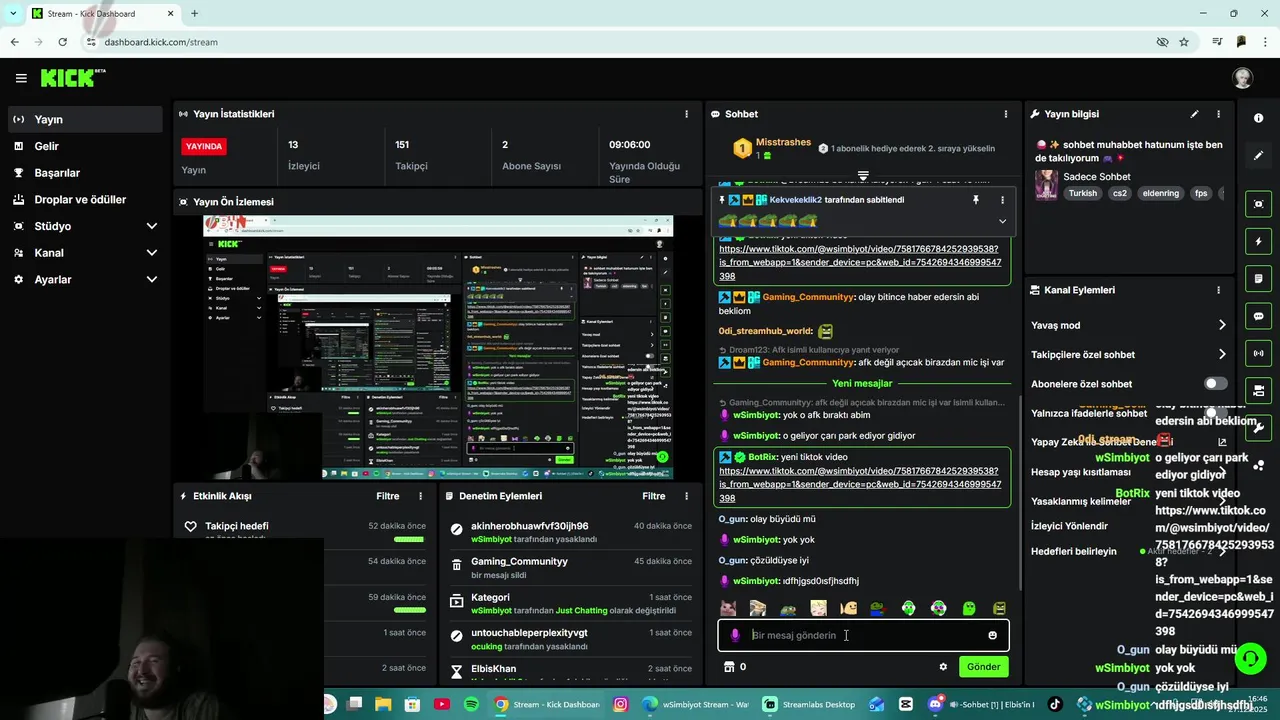This screenshot has height=720, width=1280.
Task: Open chat settings gear icon
Action: click(942, 667)
